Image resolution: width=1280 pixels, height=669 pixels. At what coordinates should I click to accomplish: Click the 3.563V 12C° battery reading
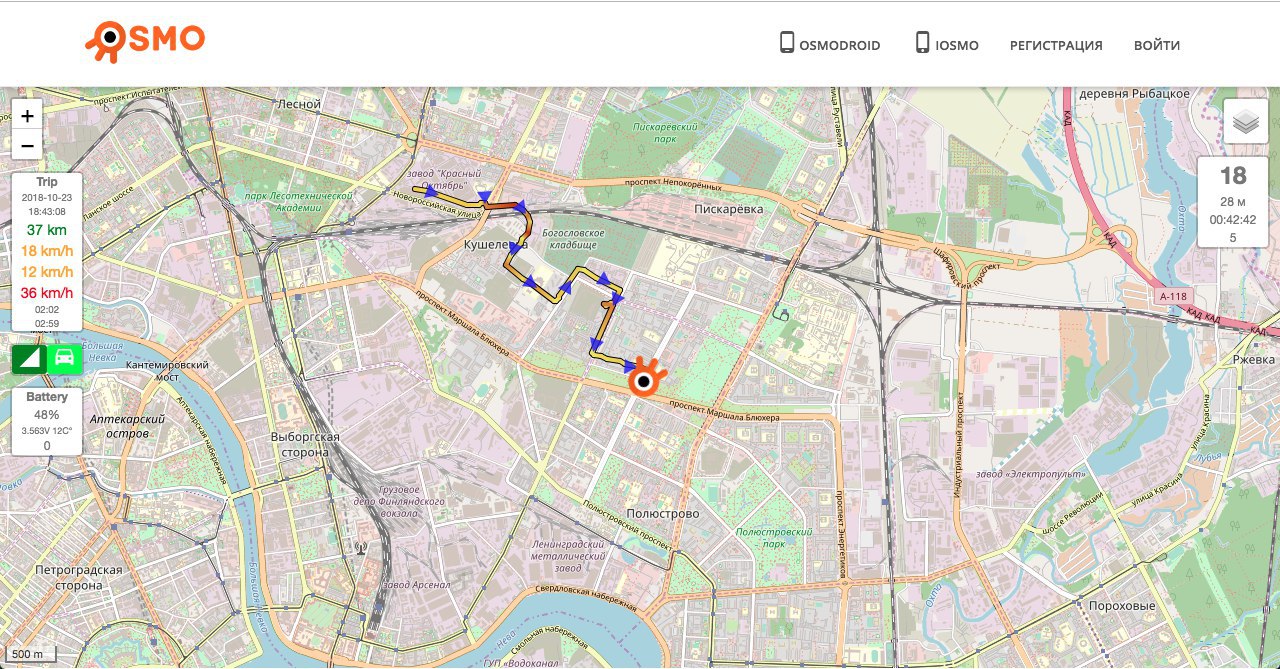(47, 431)
